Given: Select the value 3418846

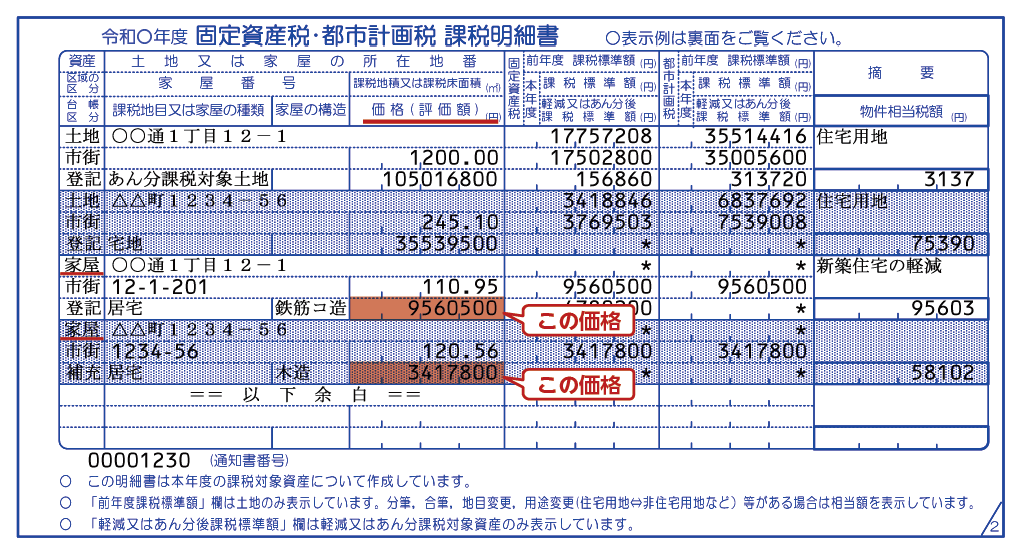Looking at the screenshot, I should (x=607, y=200).
